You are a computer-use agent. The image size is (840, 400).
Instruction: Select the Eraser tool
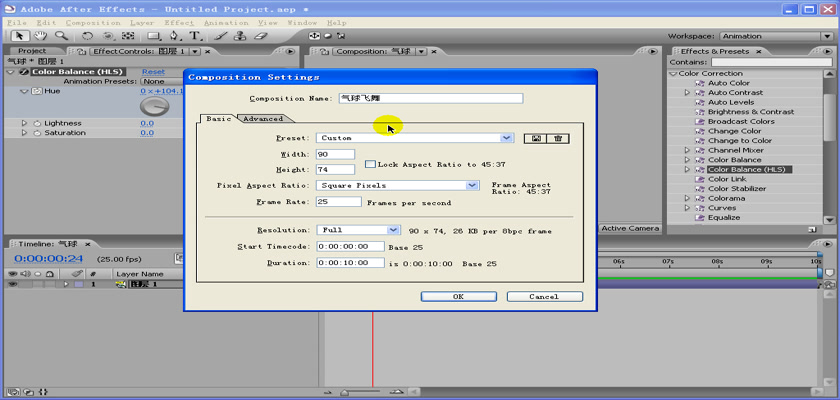[260, 35]
